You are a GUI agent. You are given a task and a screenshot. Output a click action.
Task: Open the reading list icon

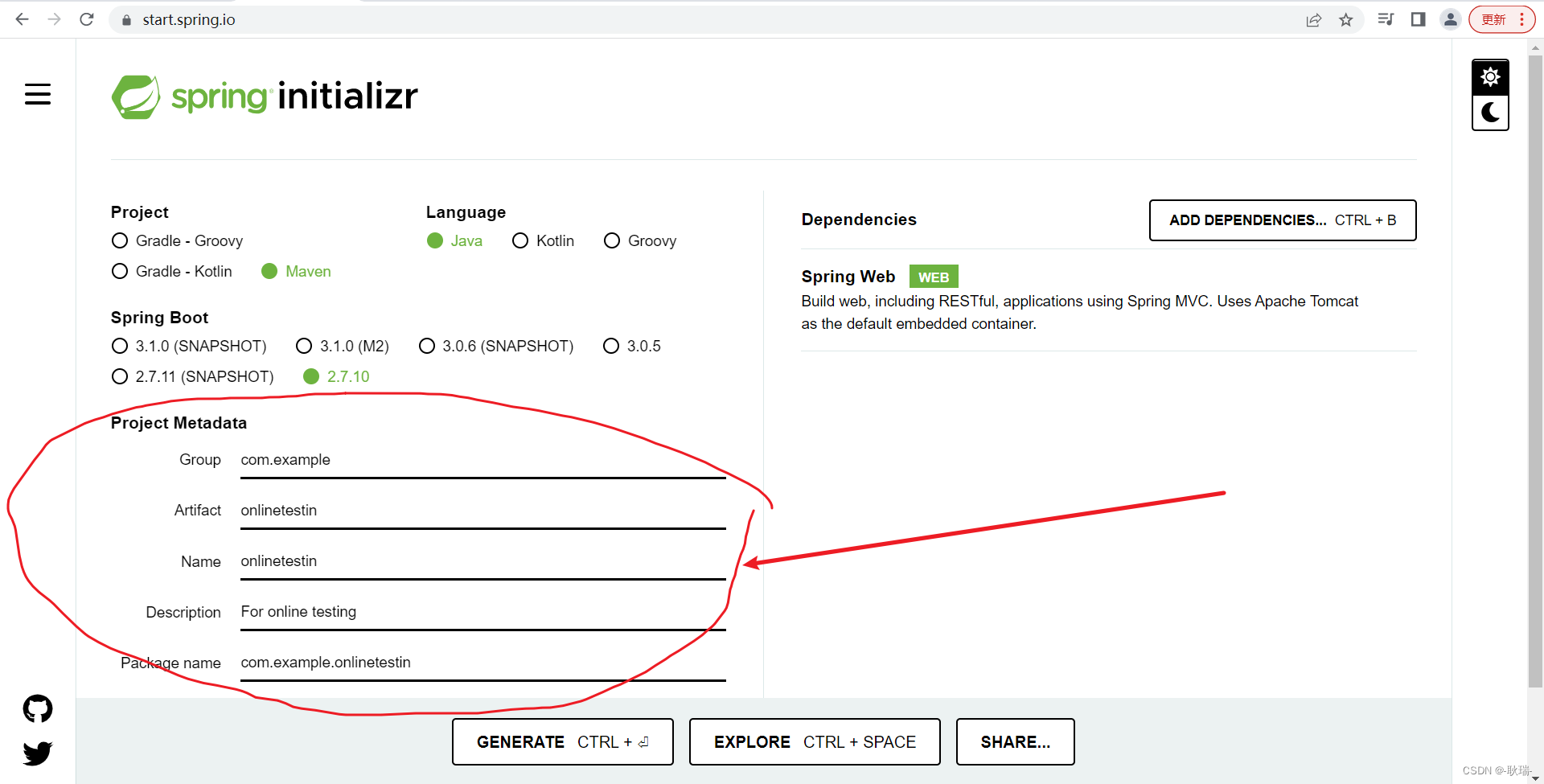point(1386,19)
